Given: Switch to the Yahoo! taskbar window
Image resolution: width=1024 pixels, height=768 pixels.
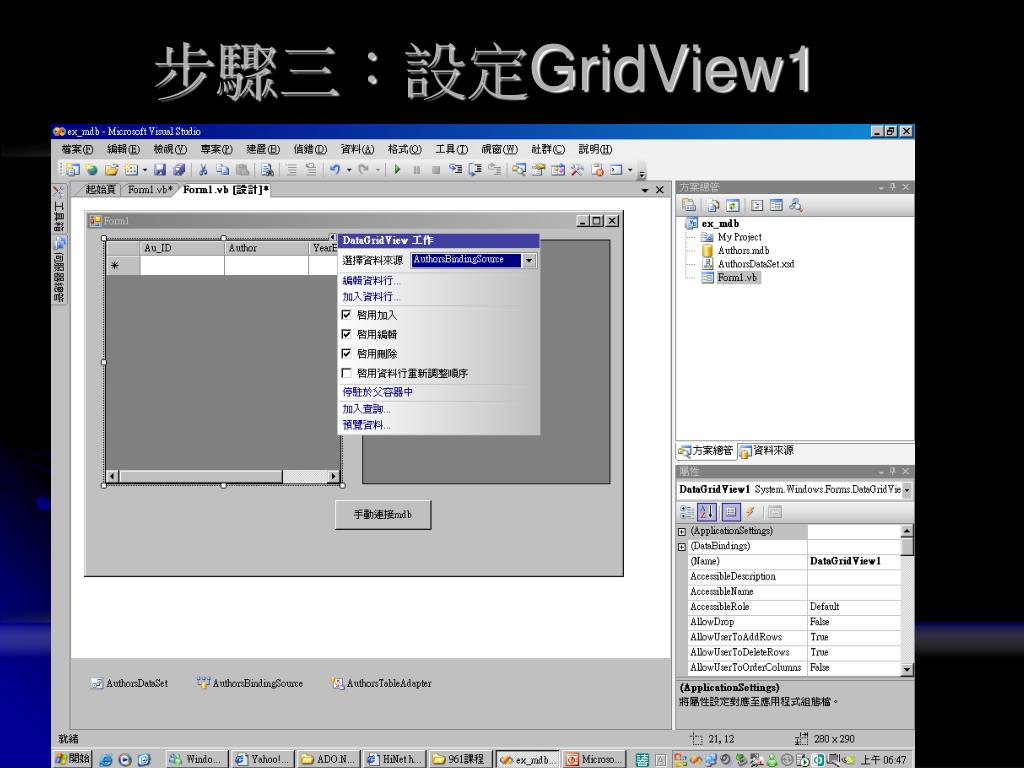Looking at the screenshot, I should 263,759.
